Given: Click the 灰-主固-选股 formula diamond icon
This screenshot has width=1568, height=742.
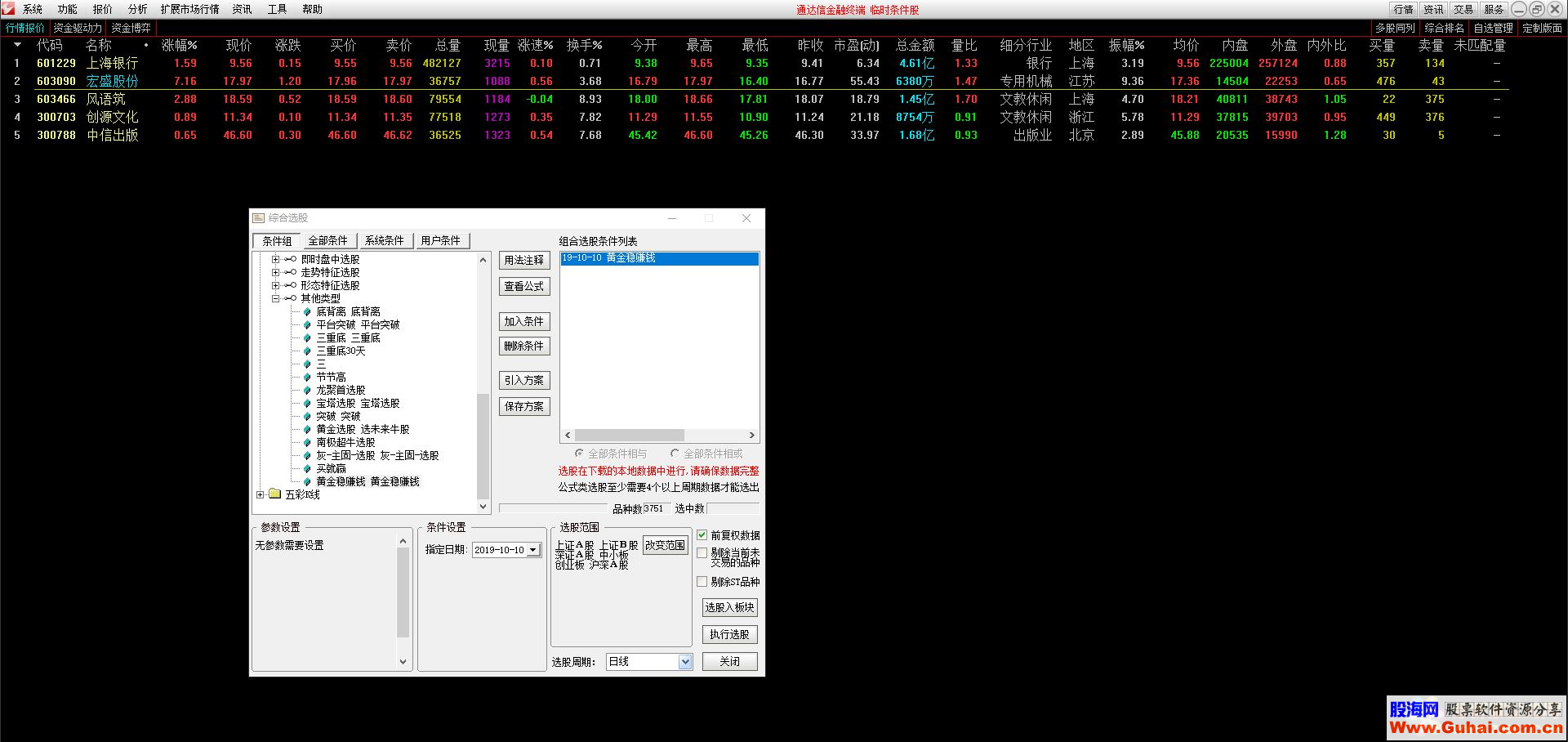Looking at the screenshot, I should coord(307,456).
